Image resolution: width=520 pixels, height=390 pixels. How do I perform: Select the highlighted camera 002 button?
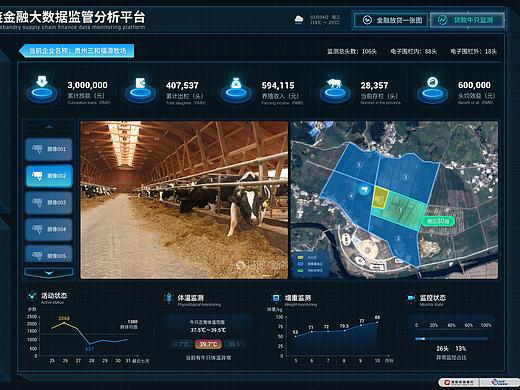click(x=49, y=176)
